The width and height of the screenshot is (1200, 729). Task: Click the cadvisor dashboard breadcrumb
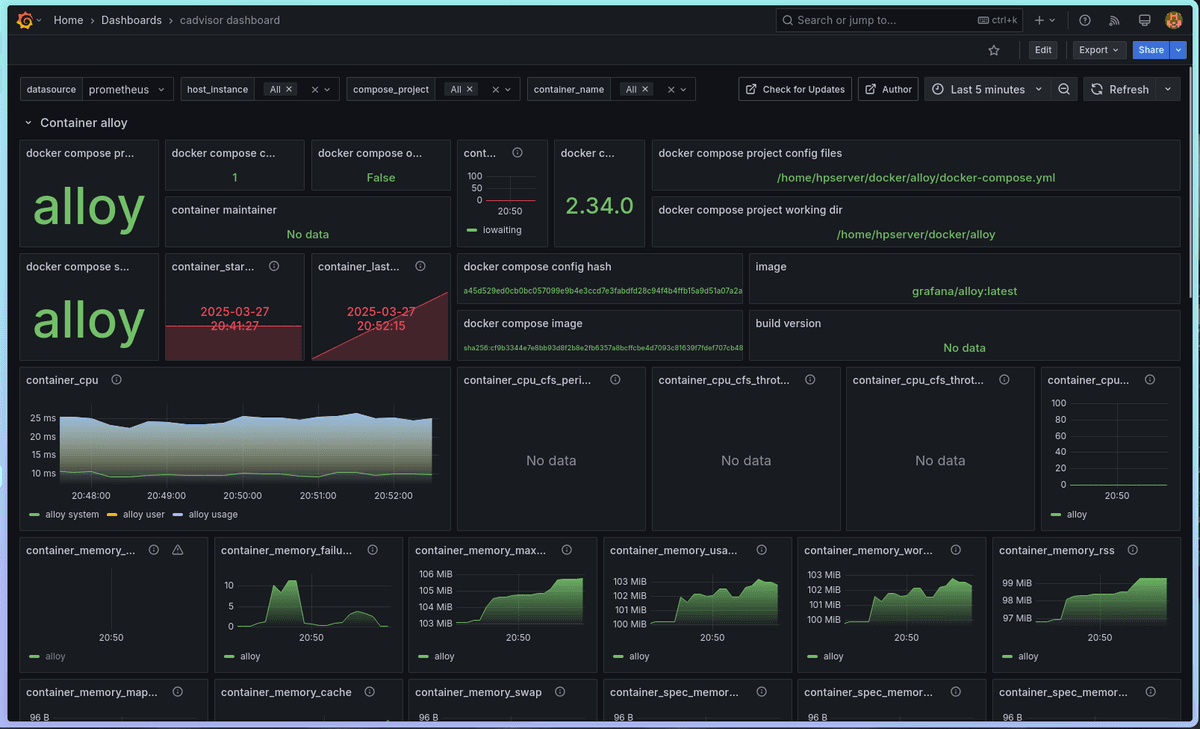pyautogui.click(x=230, y=20)
